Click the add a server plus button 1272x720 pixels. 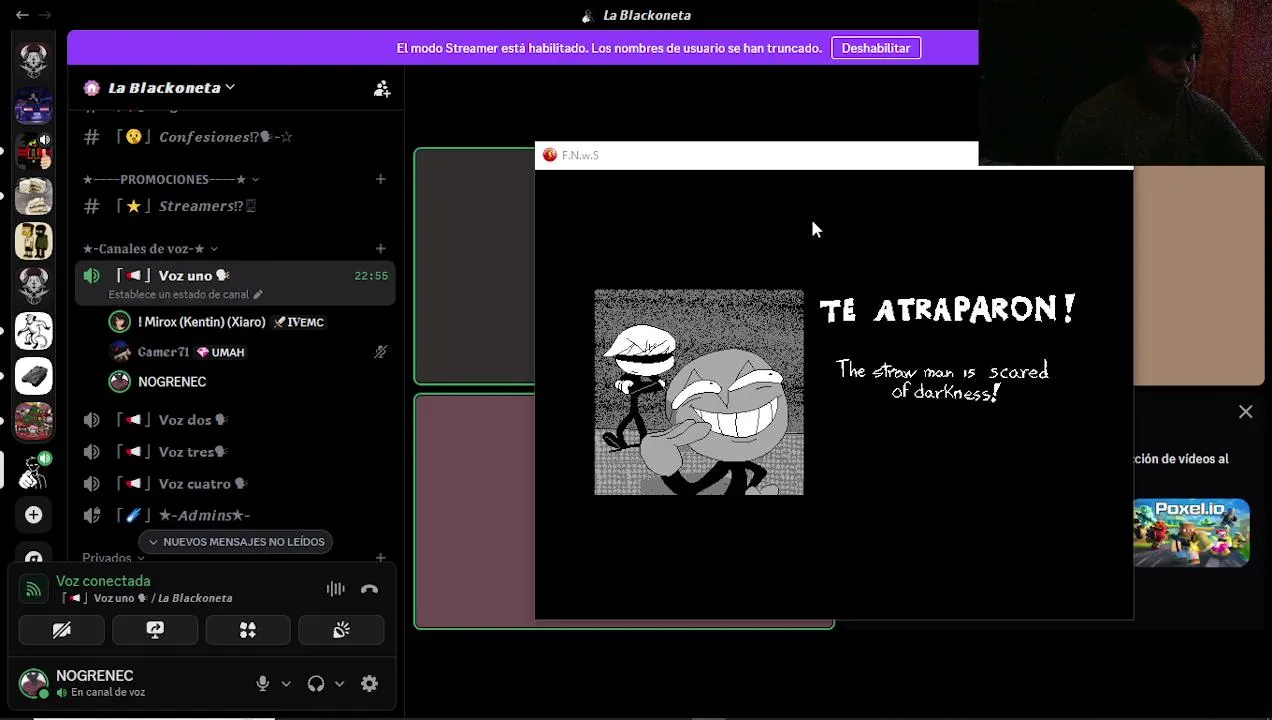point(33,514)
